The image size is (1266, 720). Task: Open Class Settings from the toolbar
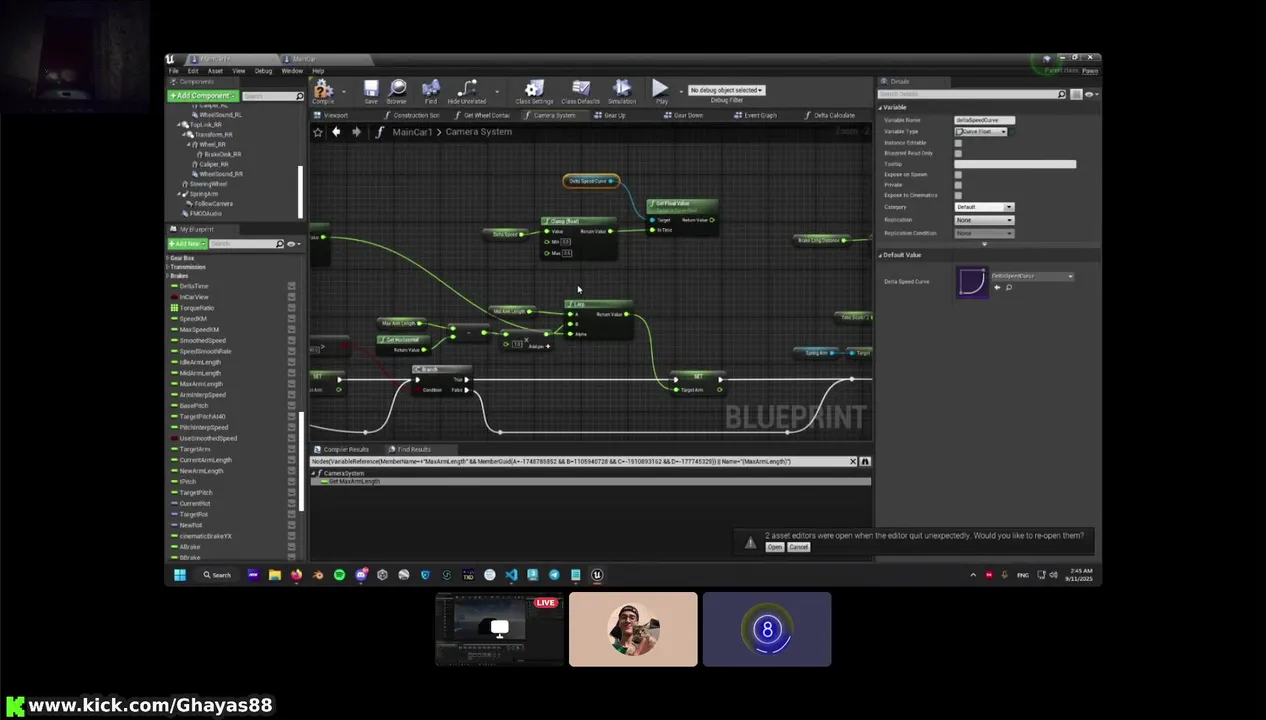pos(534,90)
